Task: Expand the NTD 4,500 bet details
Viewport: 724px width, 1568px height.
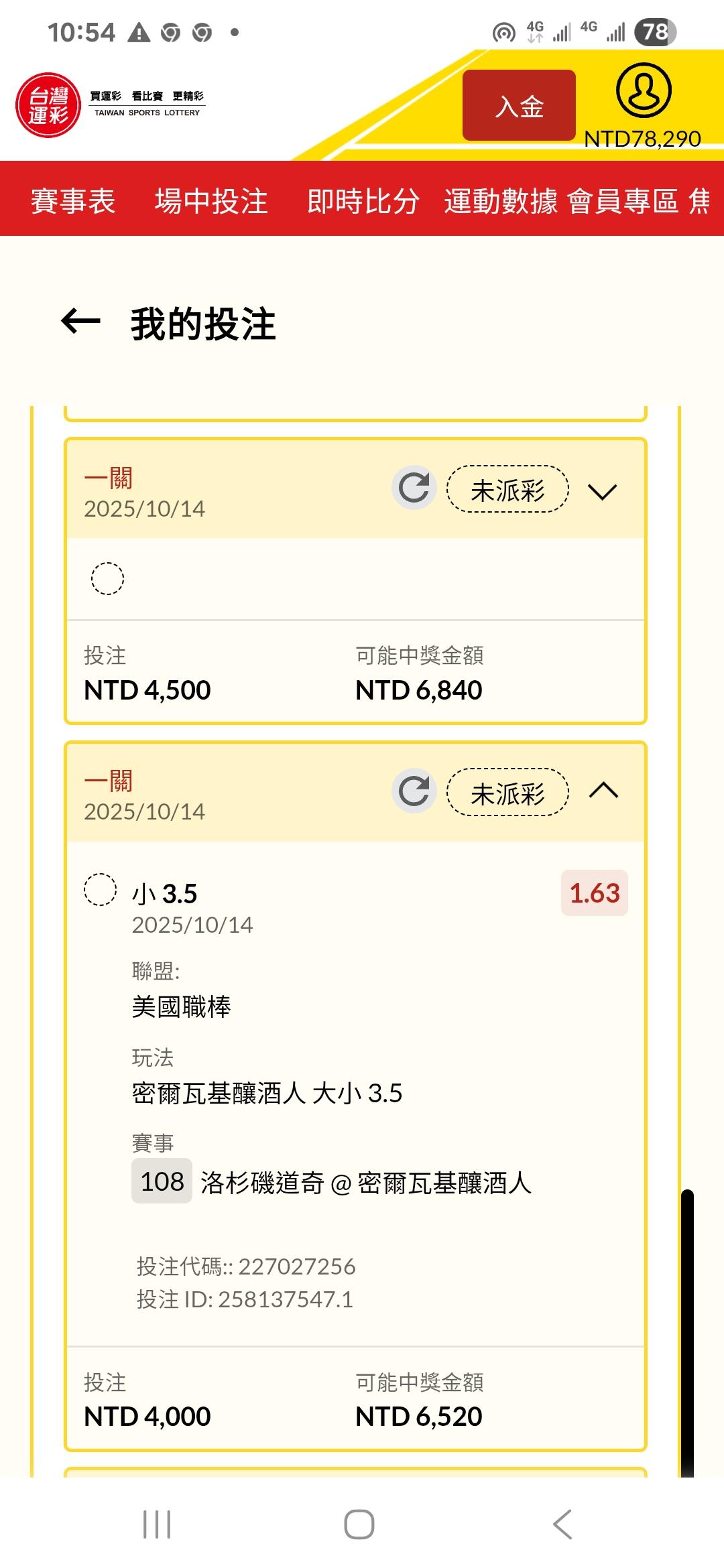Action: pyautogui.click(x=602, y=492)
